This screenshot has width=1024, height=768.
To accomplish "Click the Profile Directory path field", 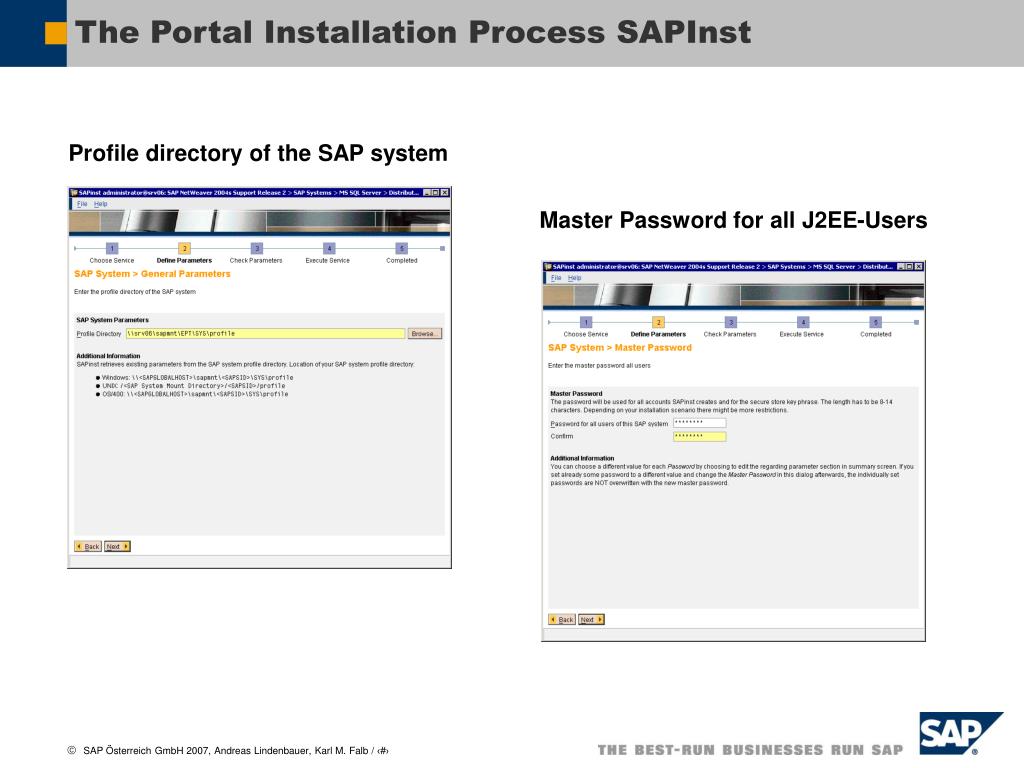I will [265, 333].
